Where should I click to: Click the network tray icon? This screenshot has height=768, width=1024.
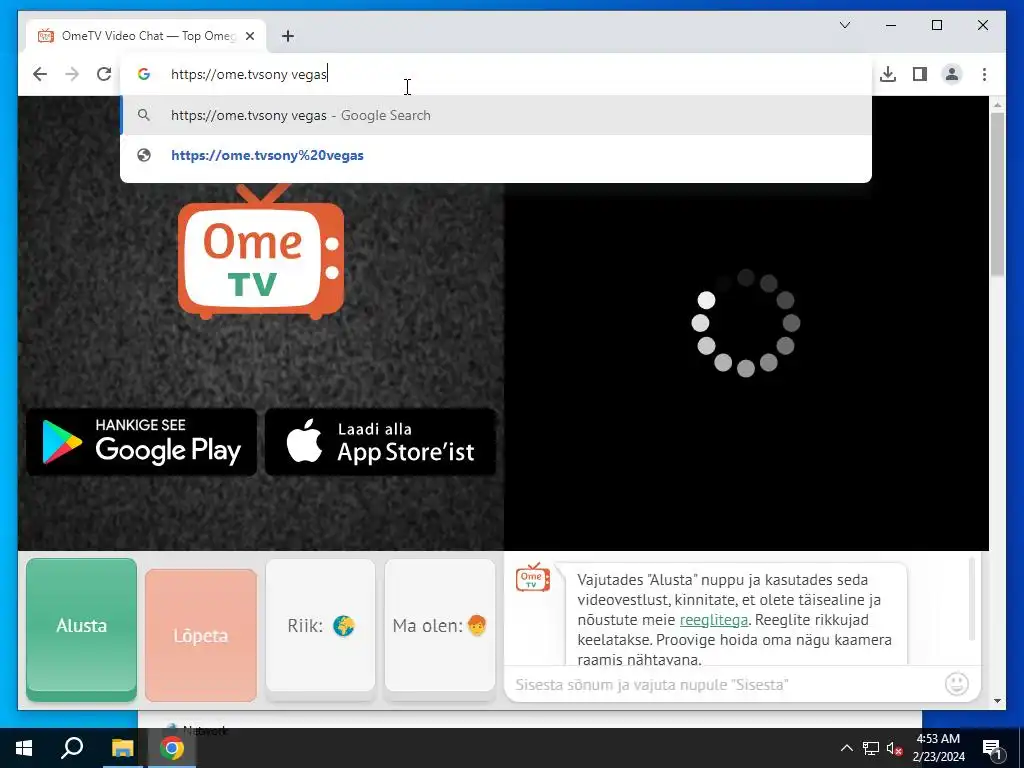[x=871, y=748]
